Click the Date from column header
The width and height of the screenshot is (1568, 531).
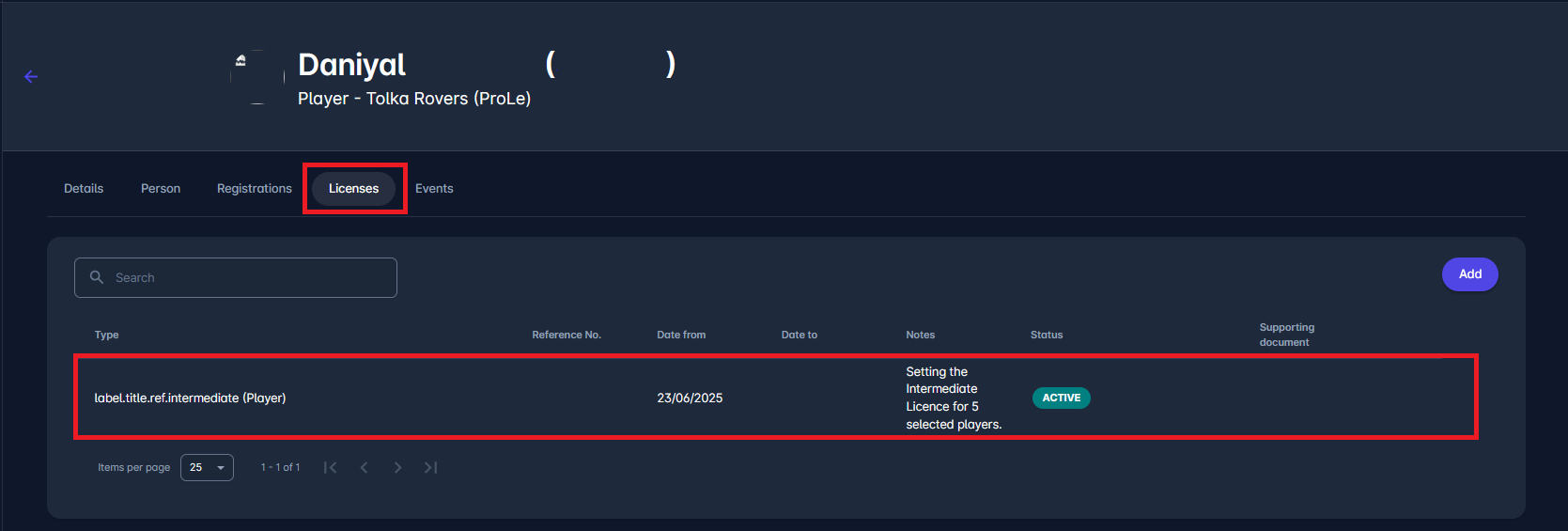tap(681, 336)
